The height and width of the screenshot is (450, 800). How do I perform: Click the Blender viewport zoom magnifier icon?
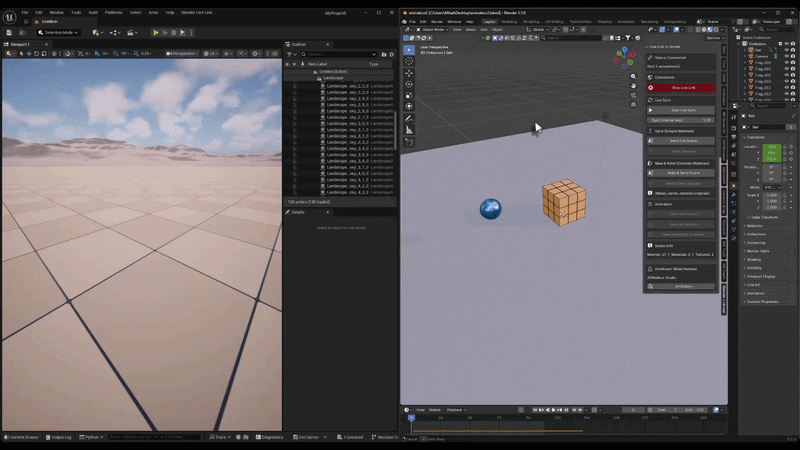[633, 77]
